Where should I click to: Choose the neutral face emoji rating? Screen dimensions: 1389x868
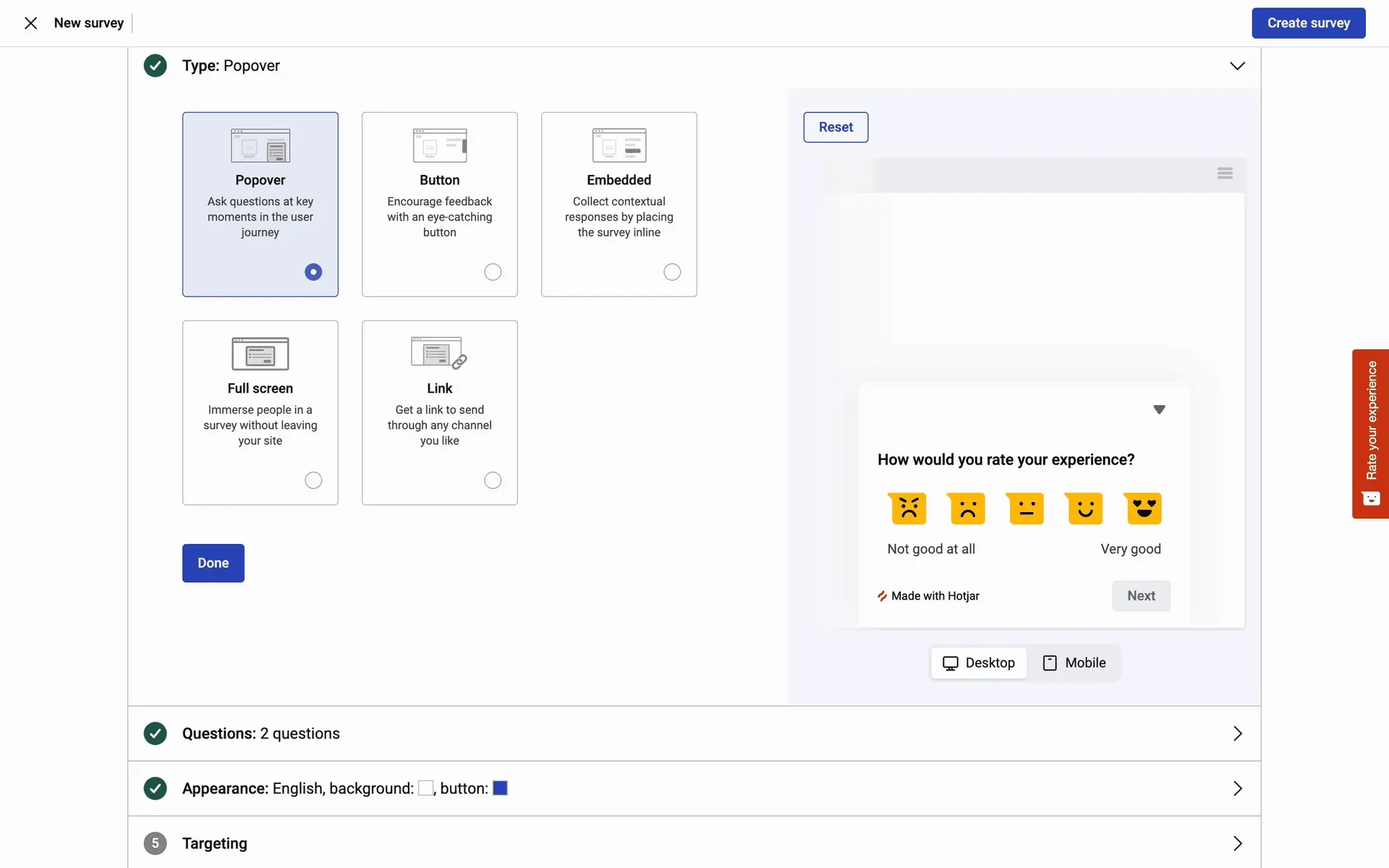tap(1026, 509)
